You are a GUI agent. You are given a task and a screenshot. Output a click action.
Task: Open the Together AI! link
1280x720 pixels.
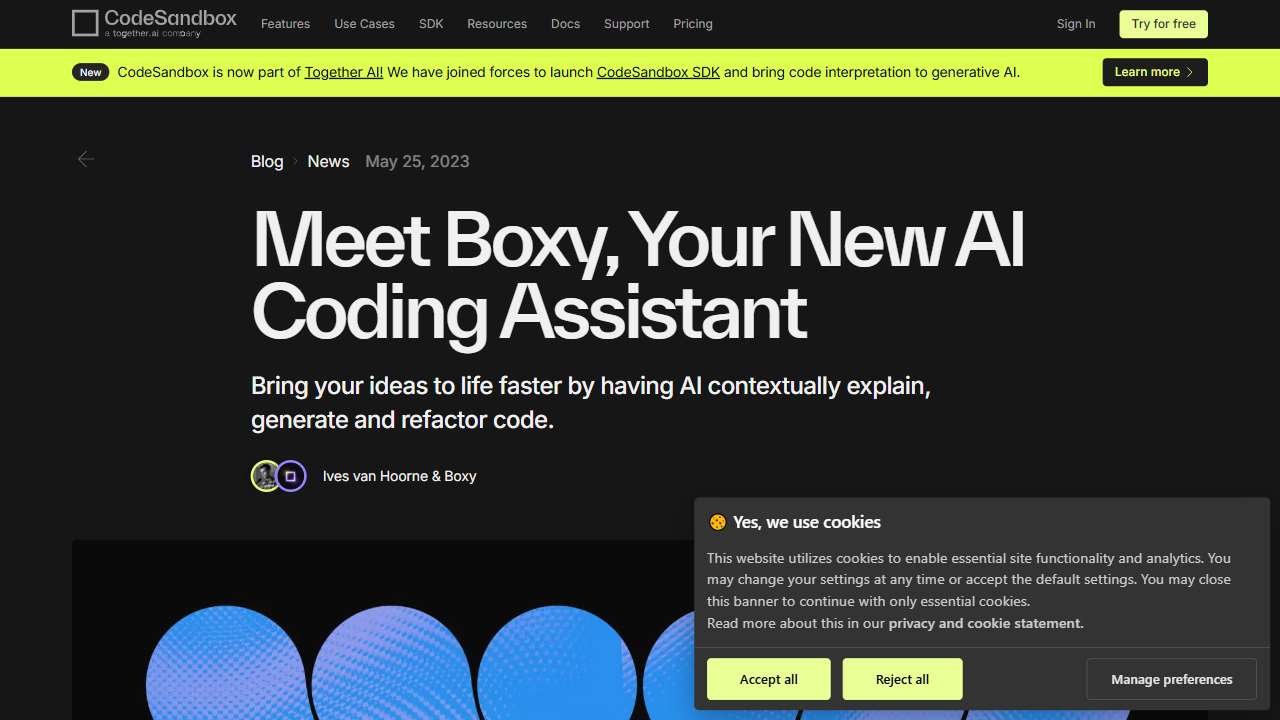344,72
